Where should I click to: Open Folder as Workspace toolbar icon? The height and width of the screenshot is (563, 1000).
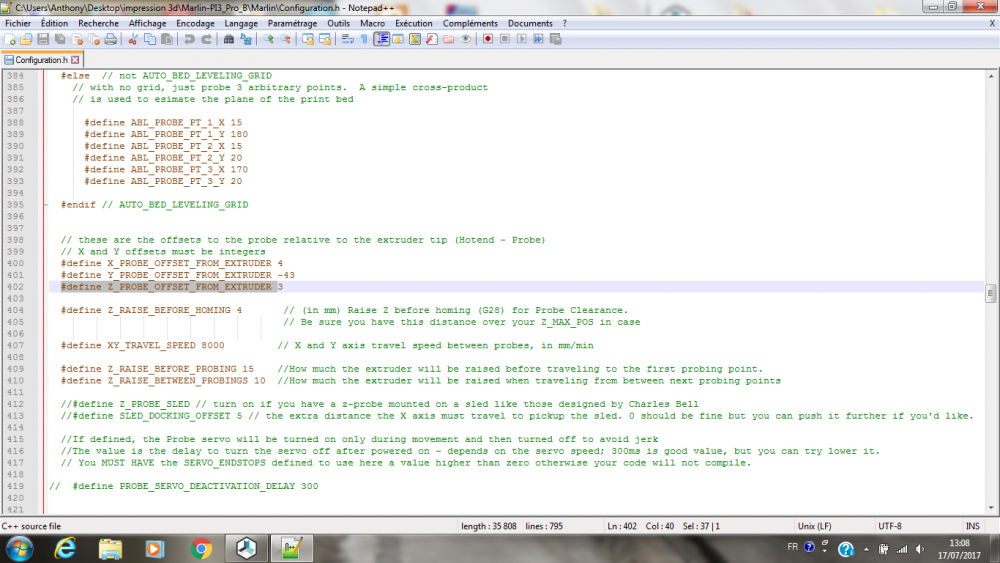[448, 40]
